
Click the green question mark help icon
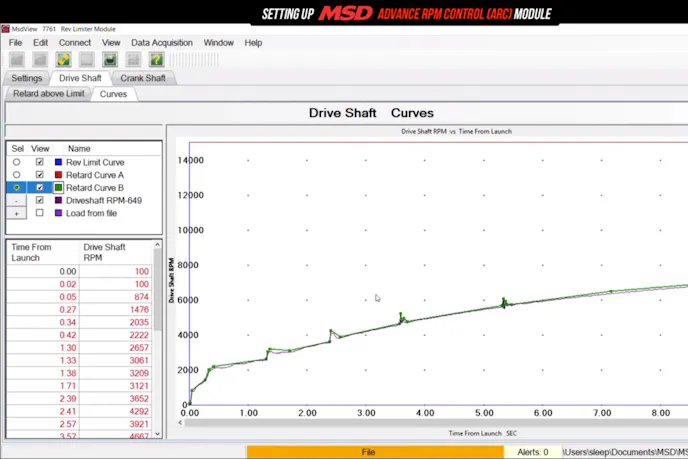(x=157, y=60)
